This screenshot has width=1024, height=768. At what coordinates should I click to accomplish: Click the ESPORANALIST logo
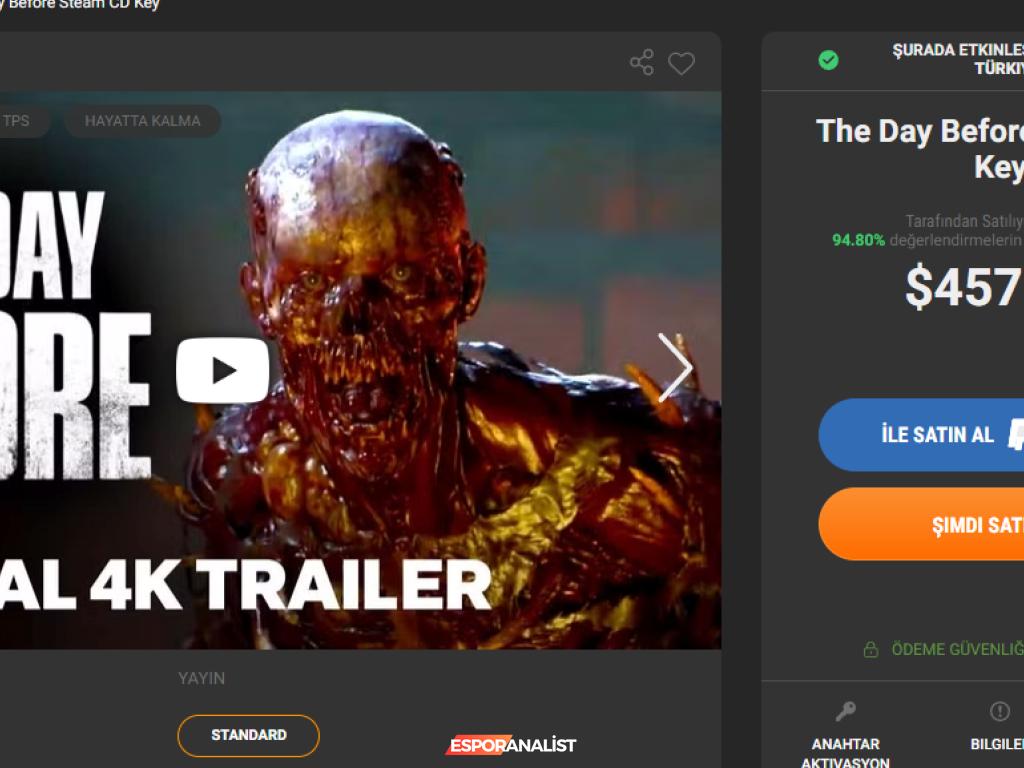click(x=511, y=745)
